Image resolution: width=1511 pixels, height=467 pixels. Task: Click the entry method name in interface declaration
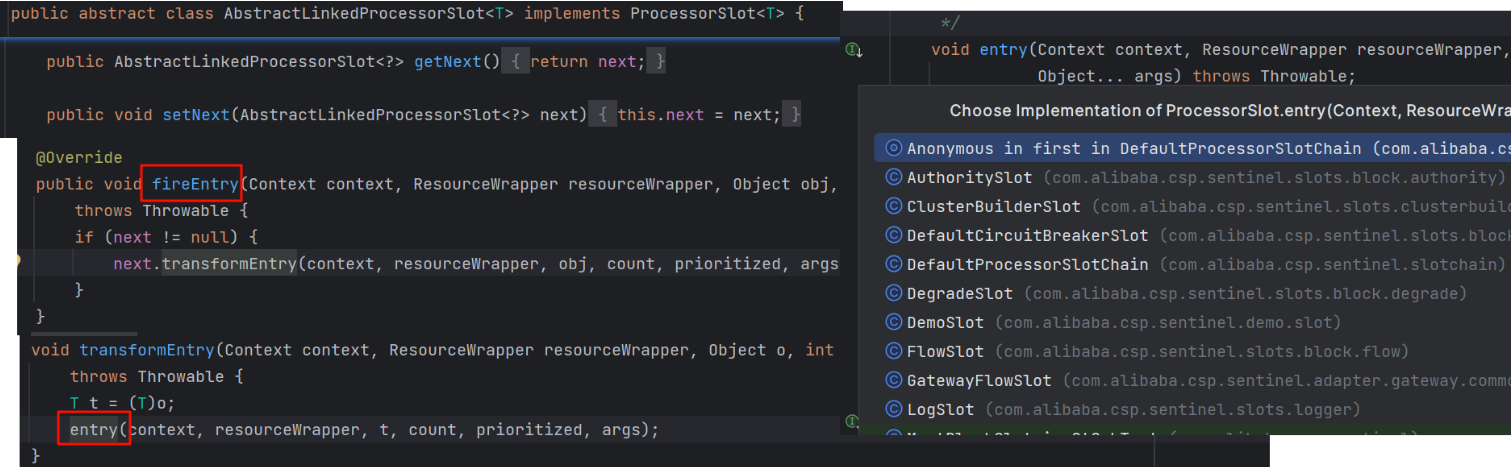point(1003,49)
